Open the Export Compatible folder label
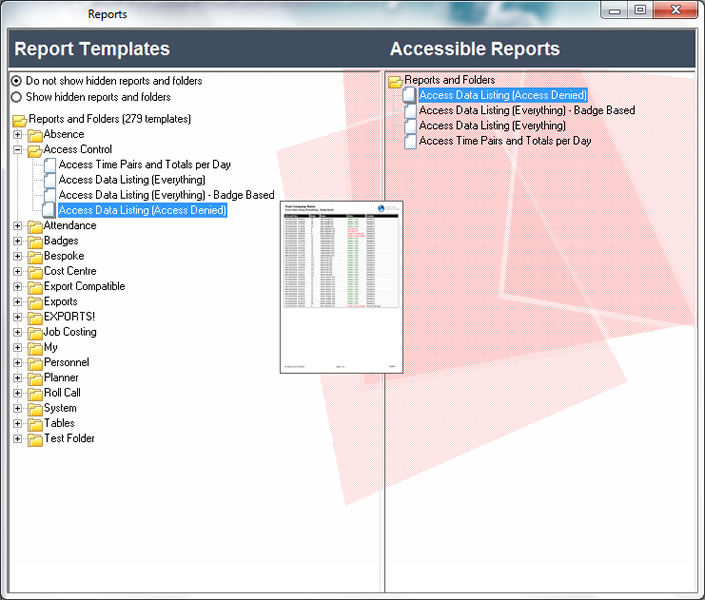This screenshot has height=600, width=705. (84, 286)
